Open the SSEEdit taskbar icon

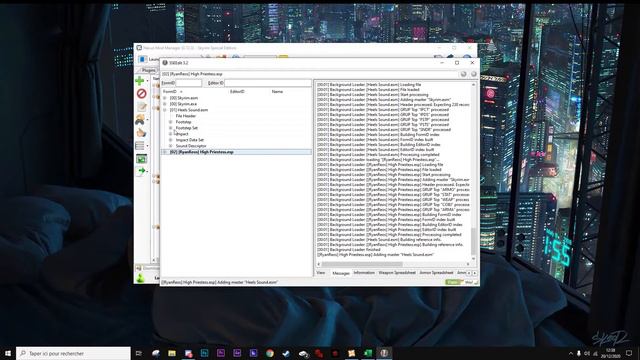coord(384,353)
